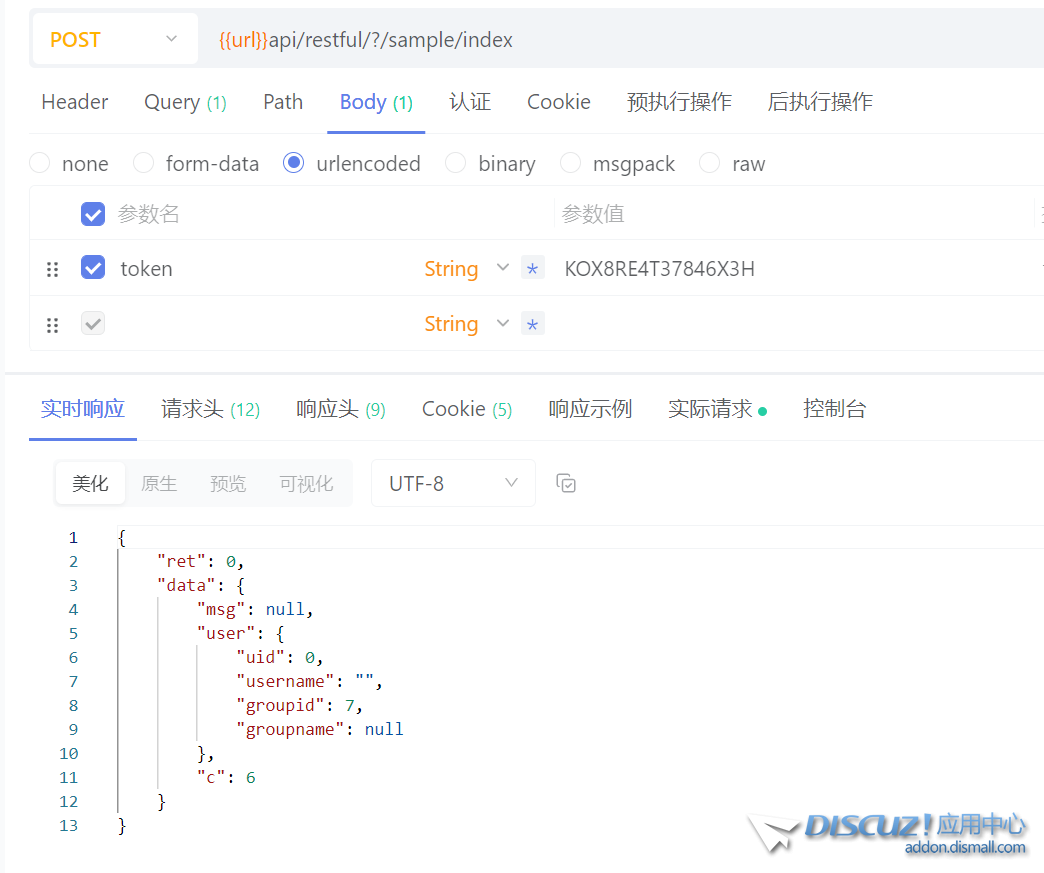The height and width of the screenshot is (873, 1044).
Task: Open the String type dropdown for token
Action: [x=466, y=269]
